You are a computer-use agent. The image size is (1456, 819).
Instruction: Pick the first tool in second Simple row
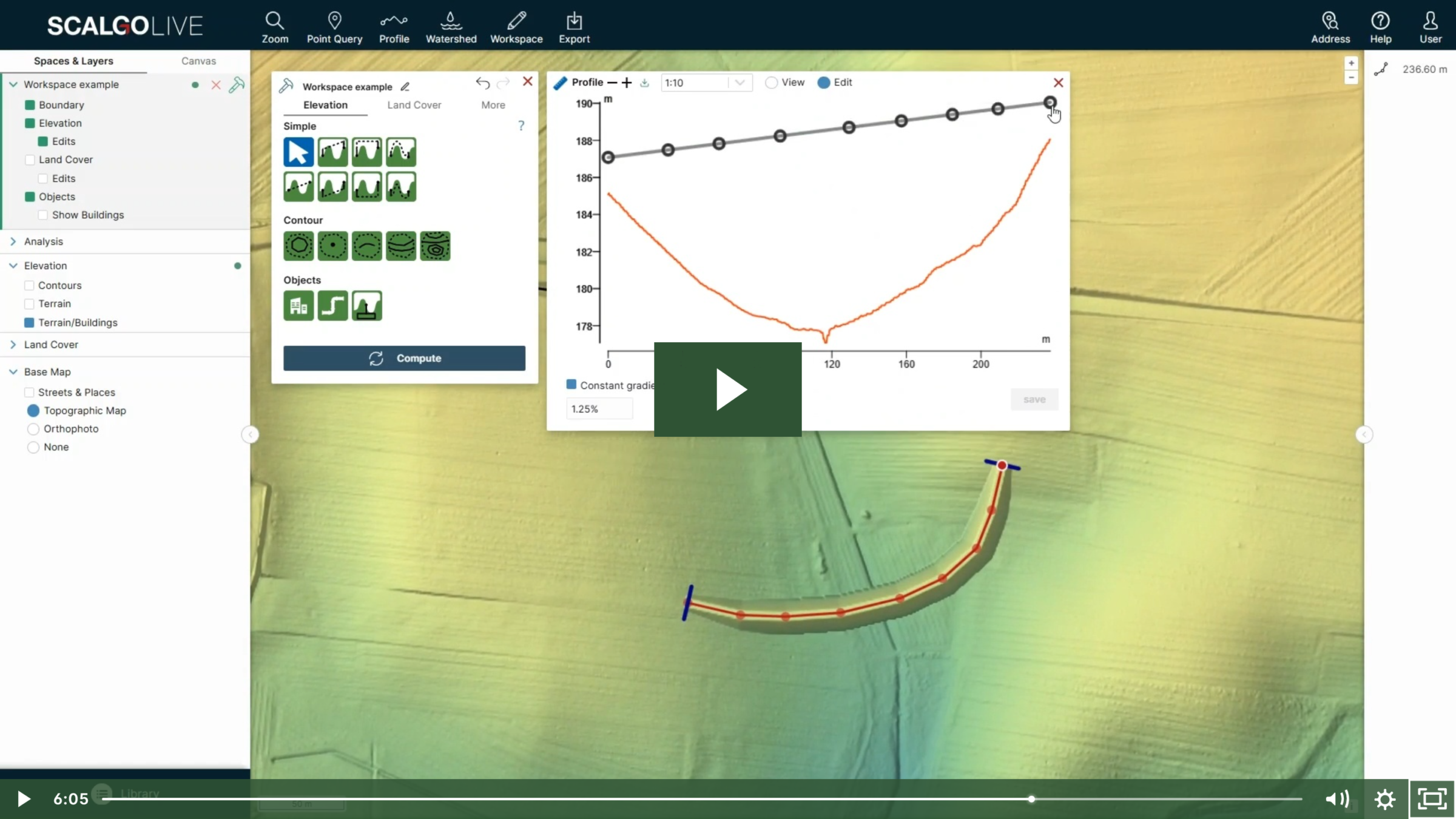(298, 186)
